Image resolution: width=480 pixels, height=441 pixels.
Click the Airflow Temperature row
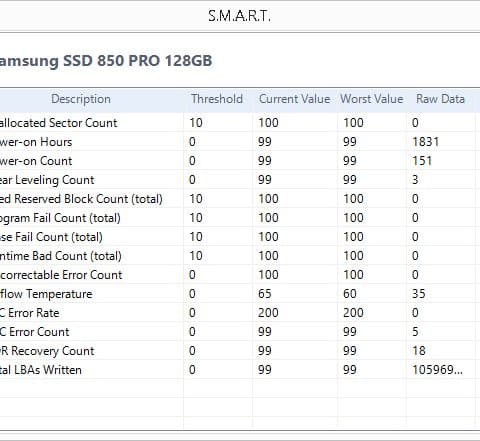(x=237, y=294)
